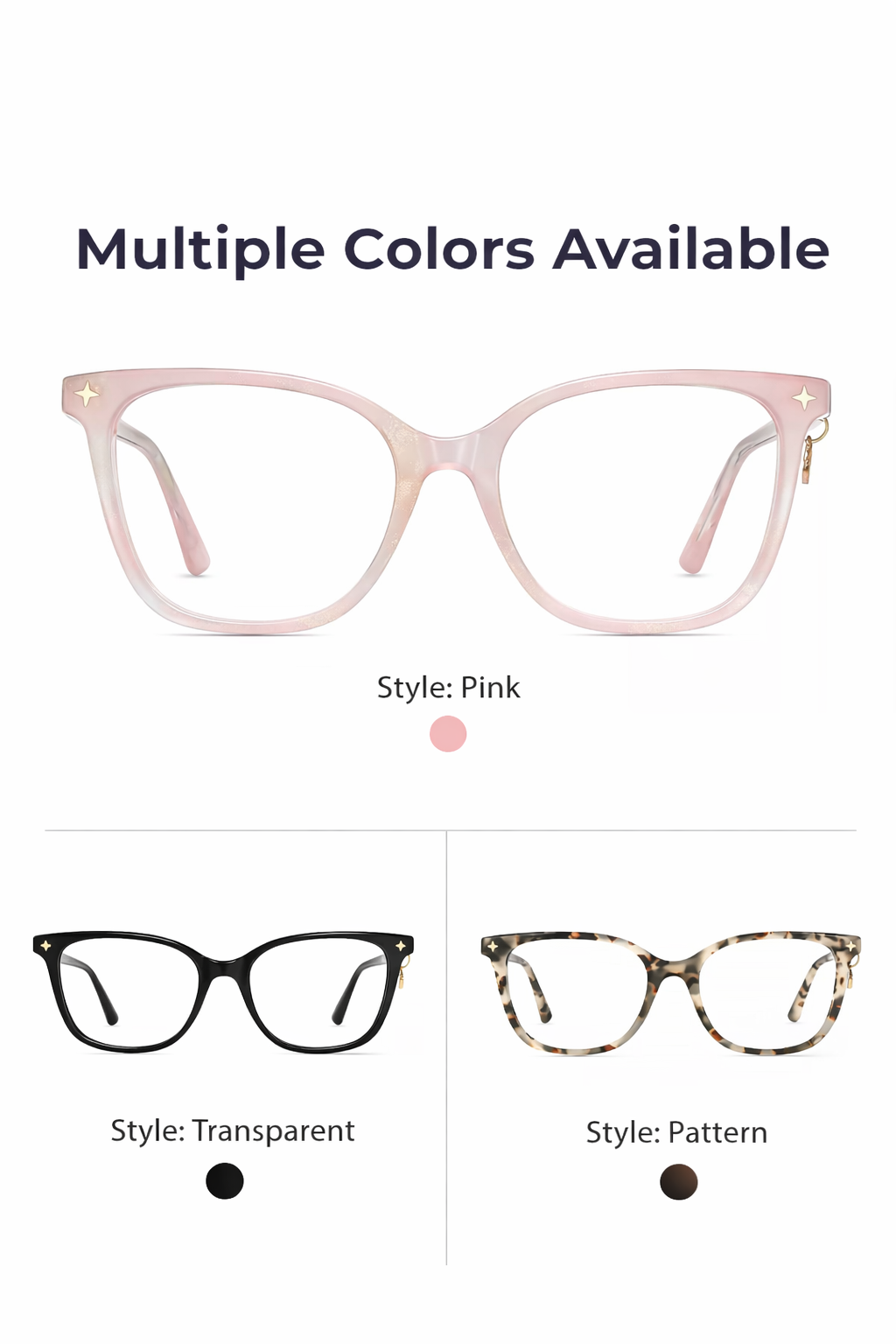Open the pink glasses image
This screenshot has width=896, height=1344.
click(446, 500)
